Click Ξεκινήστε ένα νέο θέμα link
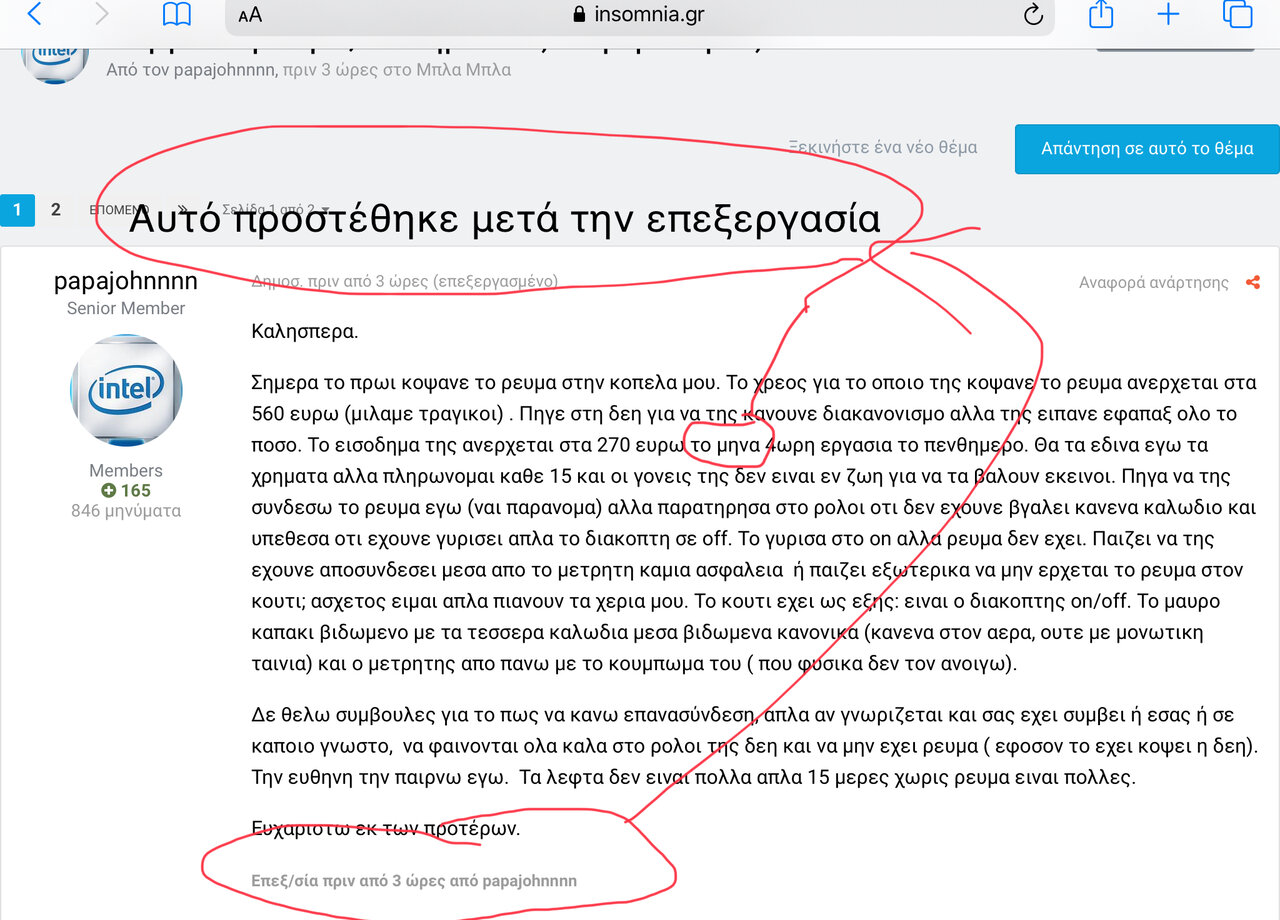 882,147
